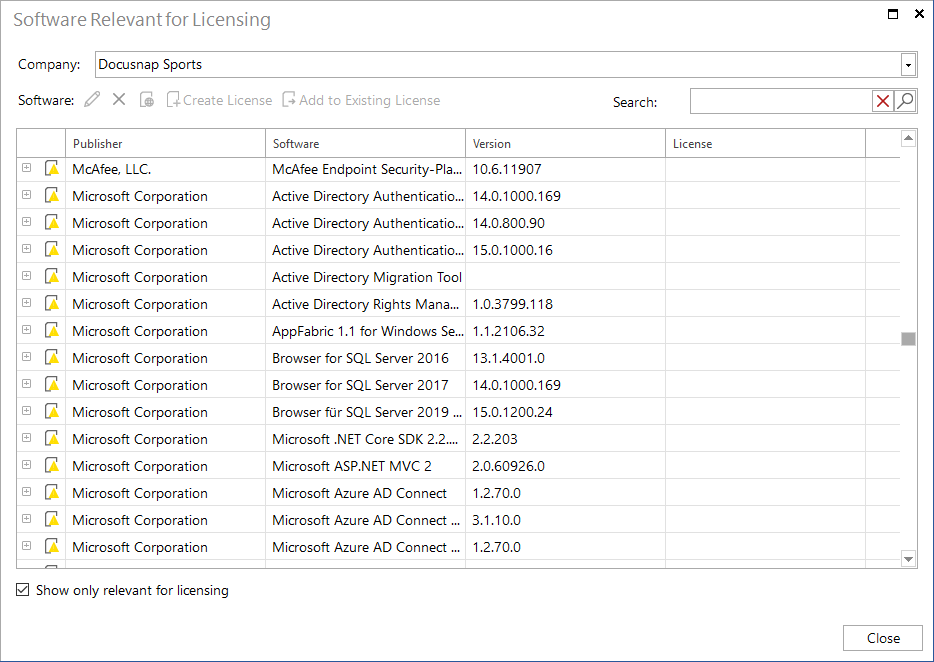
Task: Click in the Search input field
Action: [781, 101]
